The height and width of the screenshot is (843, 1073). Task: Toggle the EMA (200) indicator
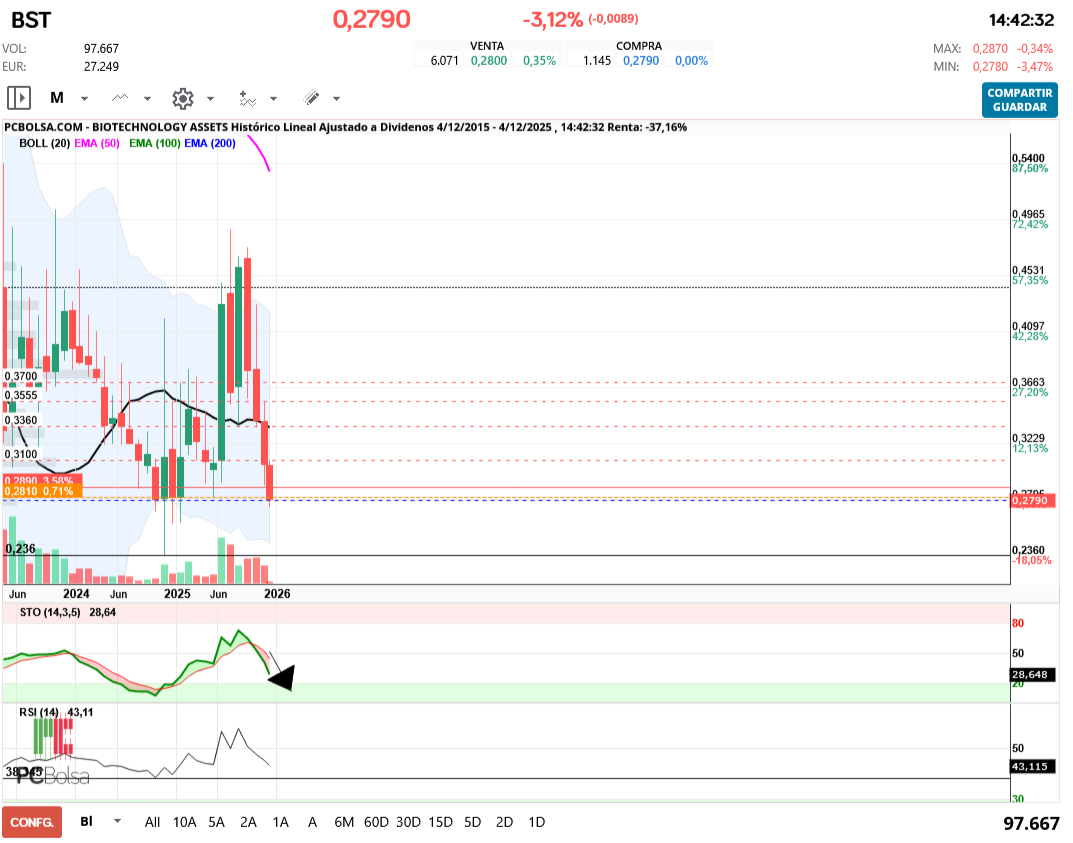[x=210, y=144]
